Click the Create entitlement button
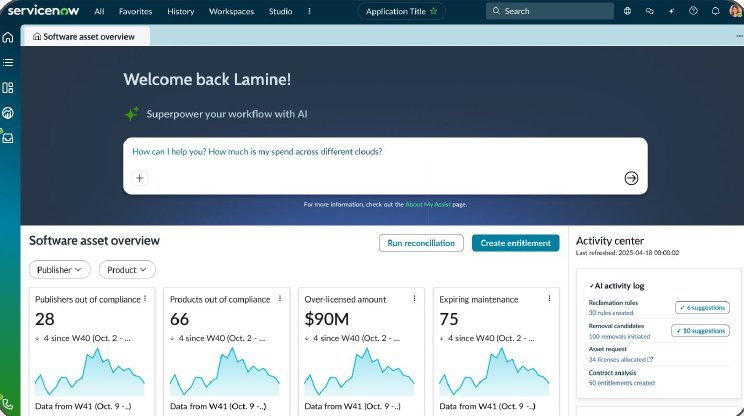Image resolution: width=744 pixels, height=416 pixels. (515, 243)
